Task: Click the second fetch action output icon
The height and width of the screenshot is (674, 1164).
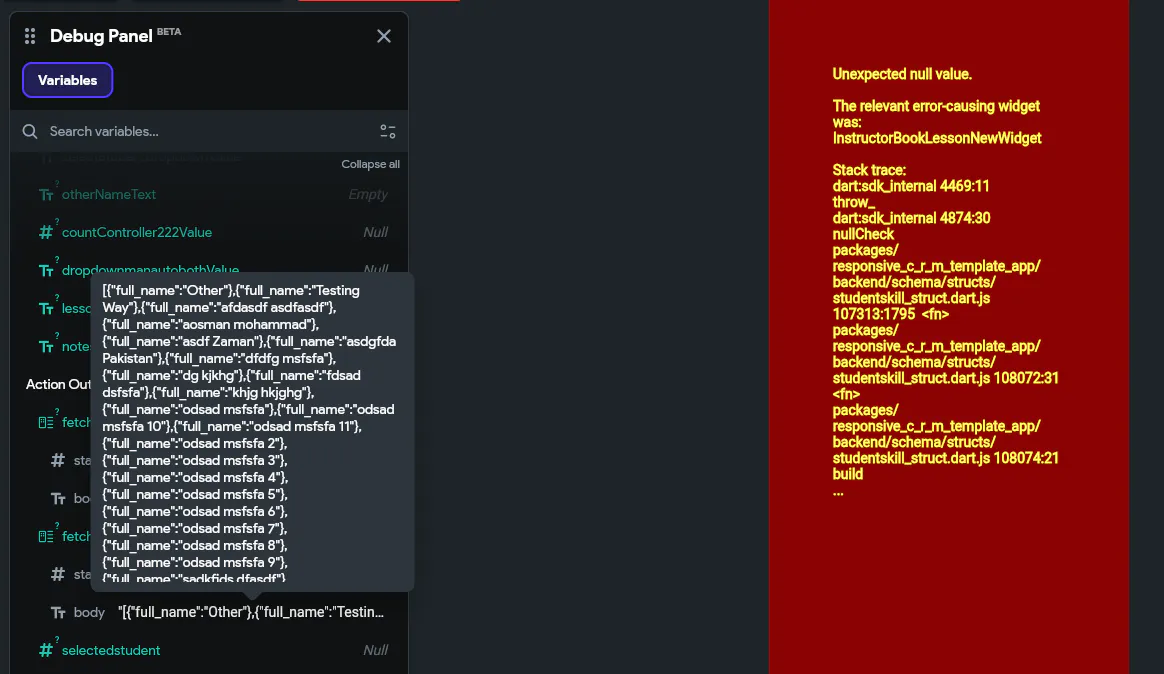Action: (x=46, y=536)
